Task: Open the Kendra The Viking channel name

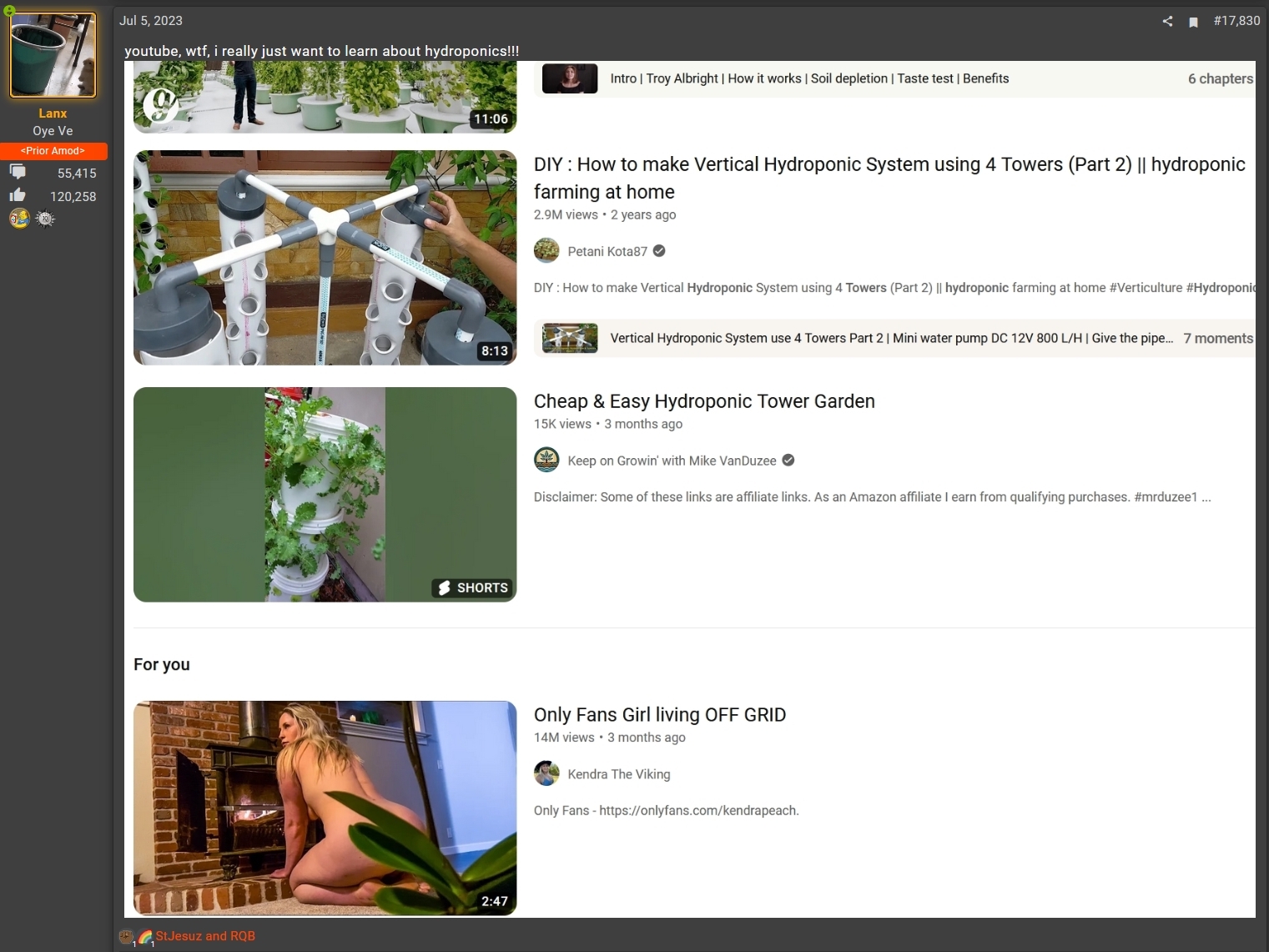Action: coord(619,774)
